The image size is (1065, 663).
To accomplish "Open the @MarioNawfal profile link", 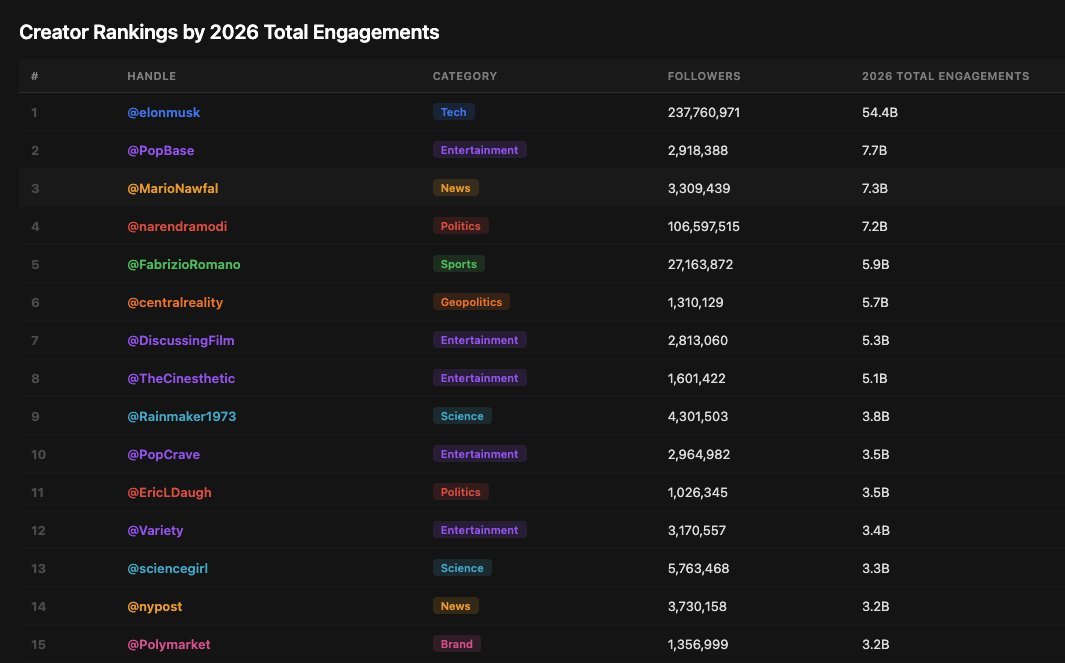I will [x=173, y=189].
